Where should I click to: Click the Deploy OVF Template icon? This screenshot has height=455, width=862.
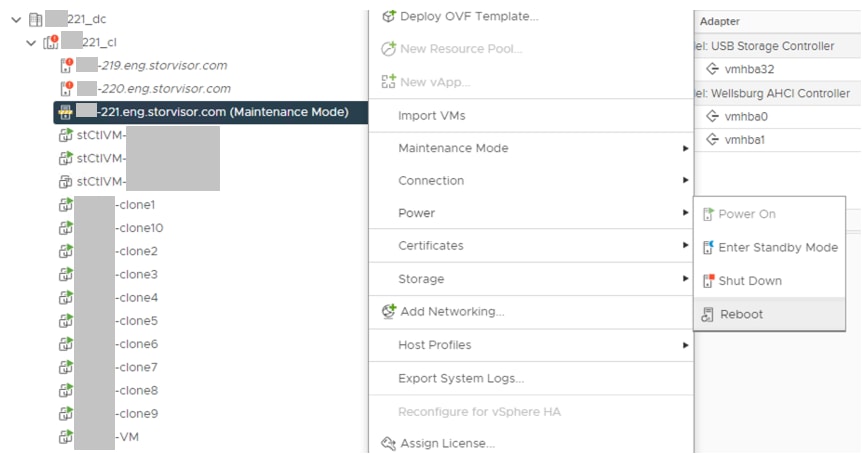point(389,16)
